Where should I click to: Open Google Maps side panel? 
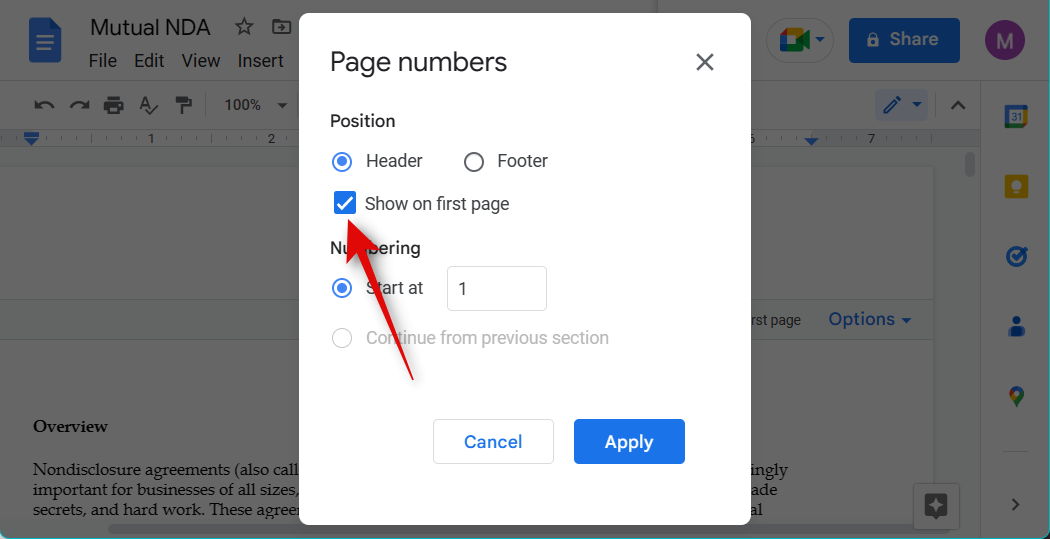point(1016,396)
